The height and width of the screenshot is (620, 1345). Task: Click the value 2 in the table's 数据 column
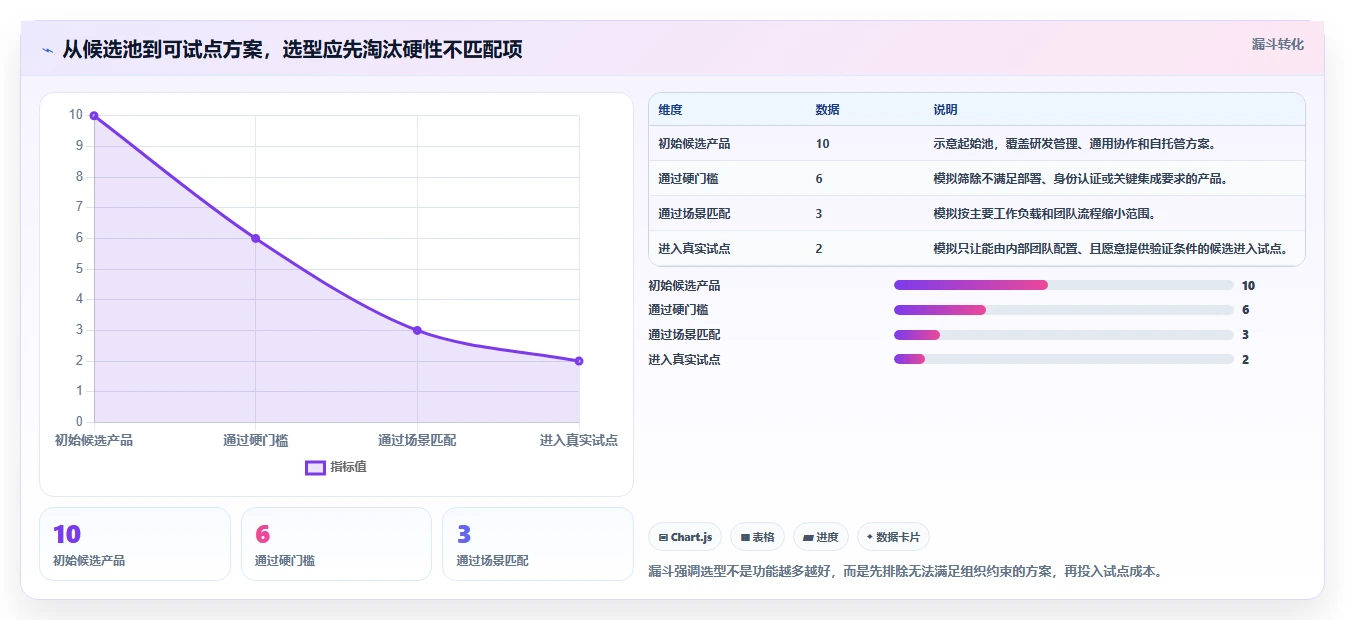pos(819,249)
